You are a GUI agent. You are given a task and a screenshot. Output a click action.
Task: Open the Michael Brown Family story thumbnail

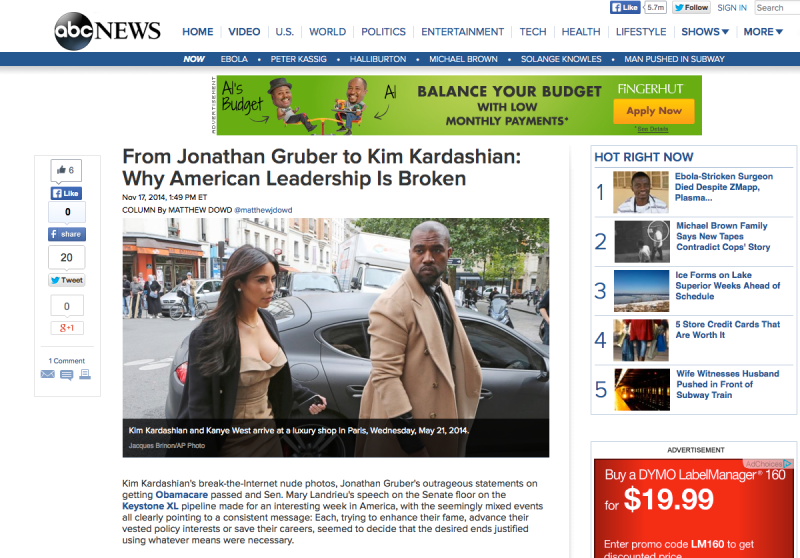coord(642,241)
